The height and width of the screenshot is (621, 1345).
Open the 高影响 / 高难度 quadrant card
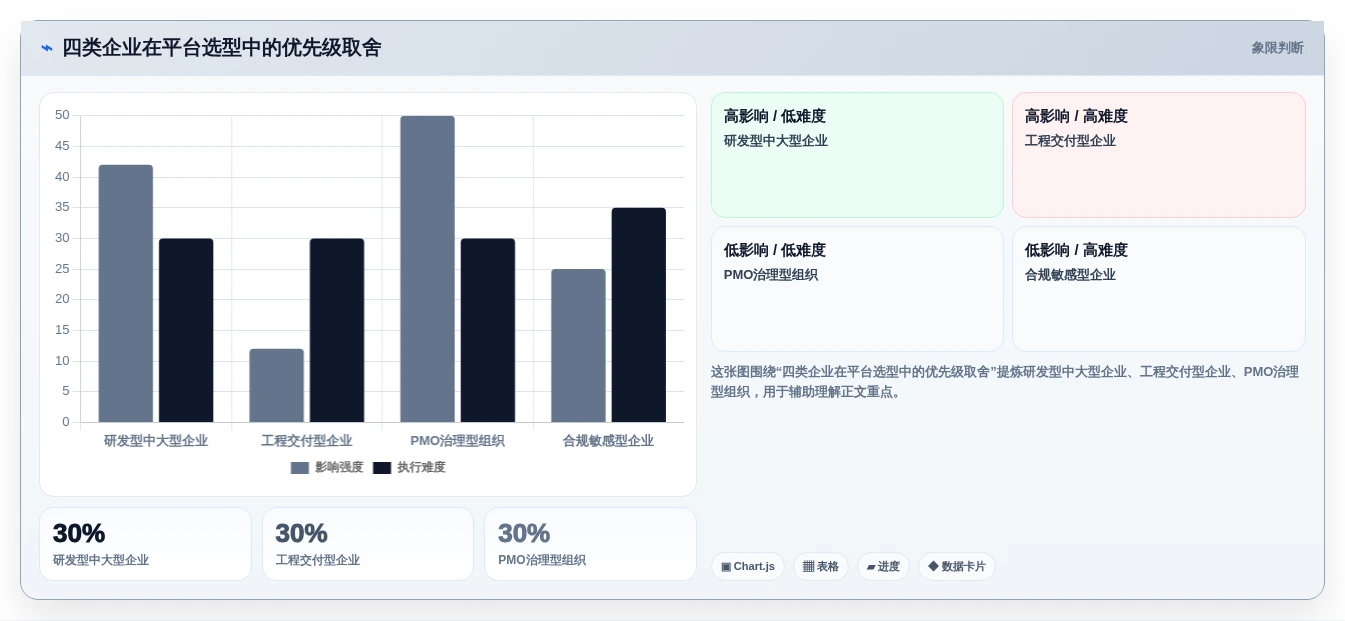tap(1159, 155)
